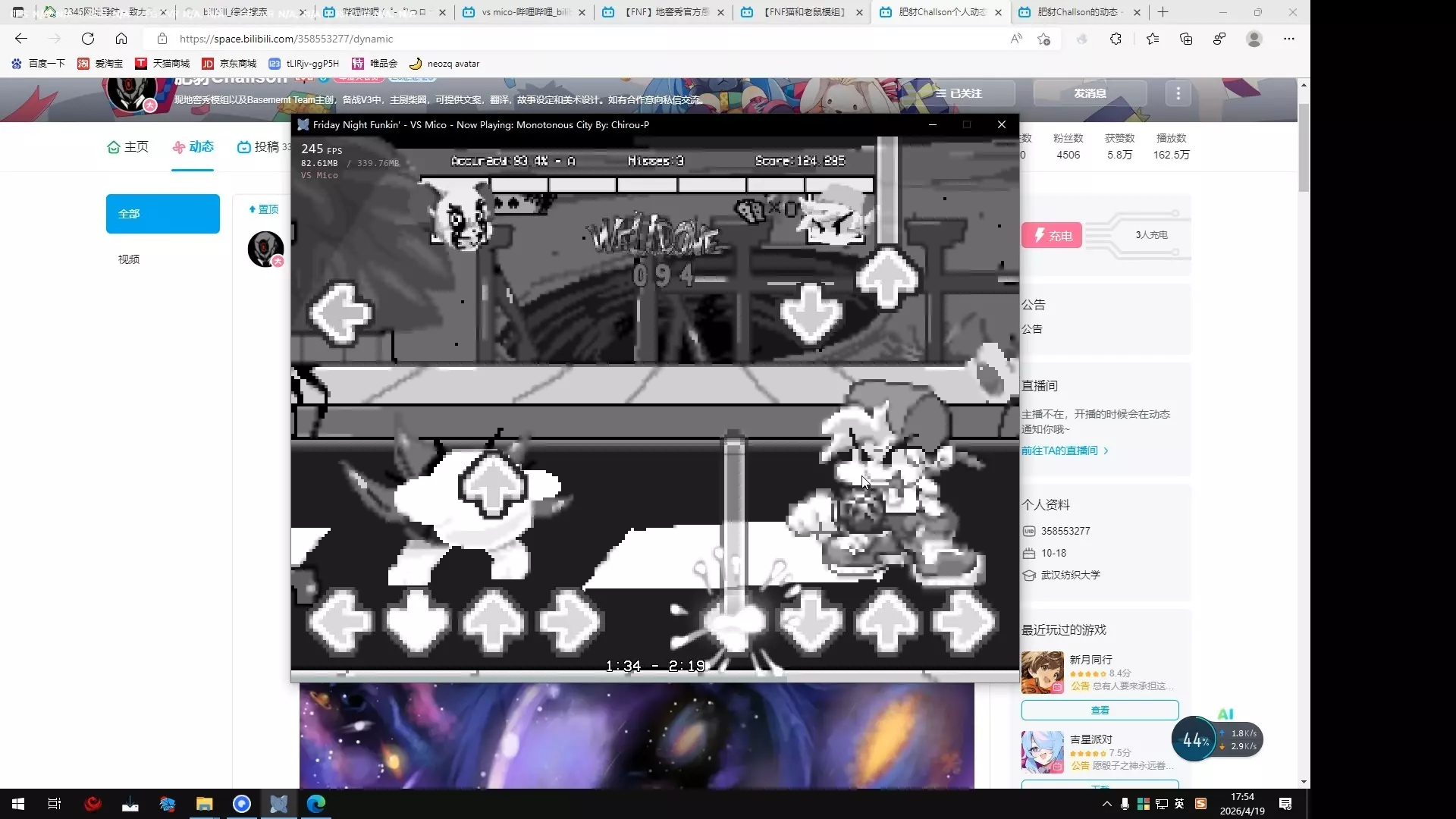The width and height of the screenshot is (1456, 819).
Task: Show hidden system tray icons
Action: click(x=1106, y=804)
